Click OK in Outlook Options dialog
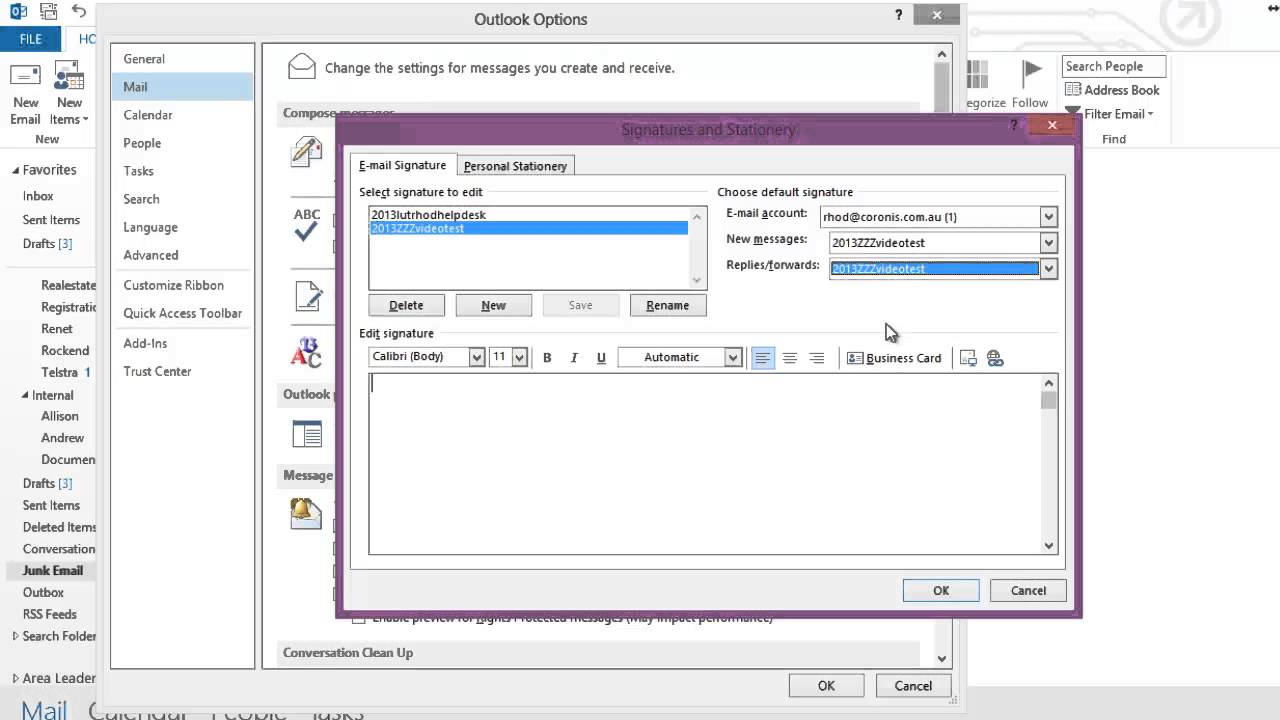 (x=826, y=685)
